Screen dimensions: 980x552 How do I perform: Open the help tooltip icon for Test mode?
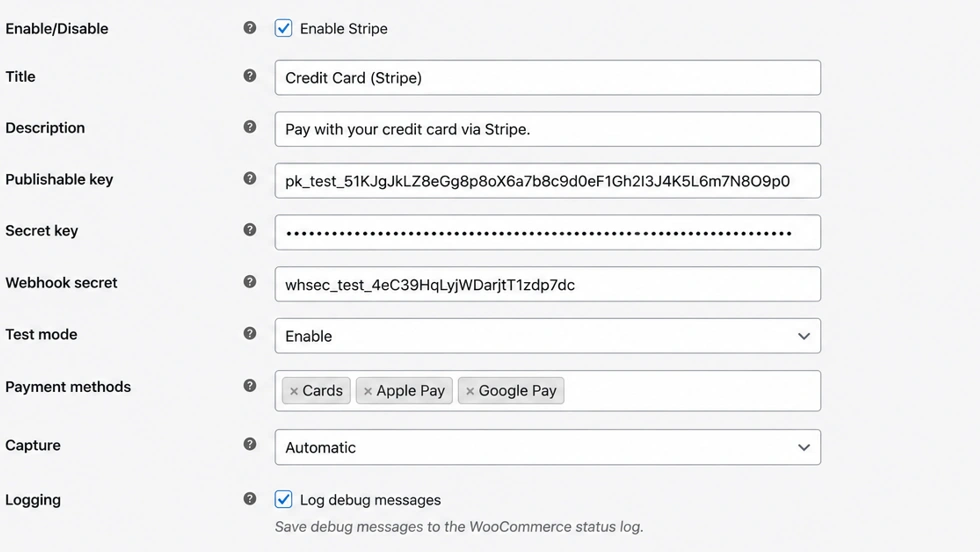pyautogui.click(x=249, y=333)
